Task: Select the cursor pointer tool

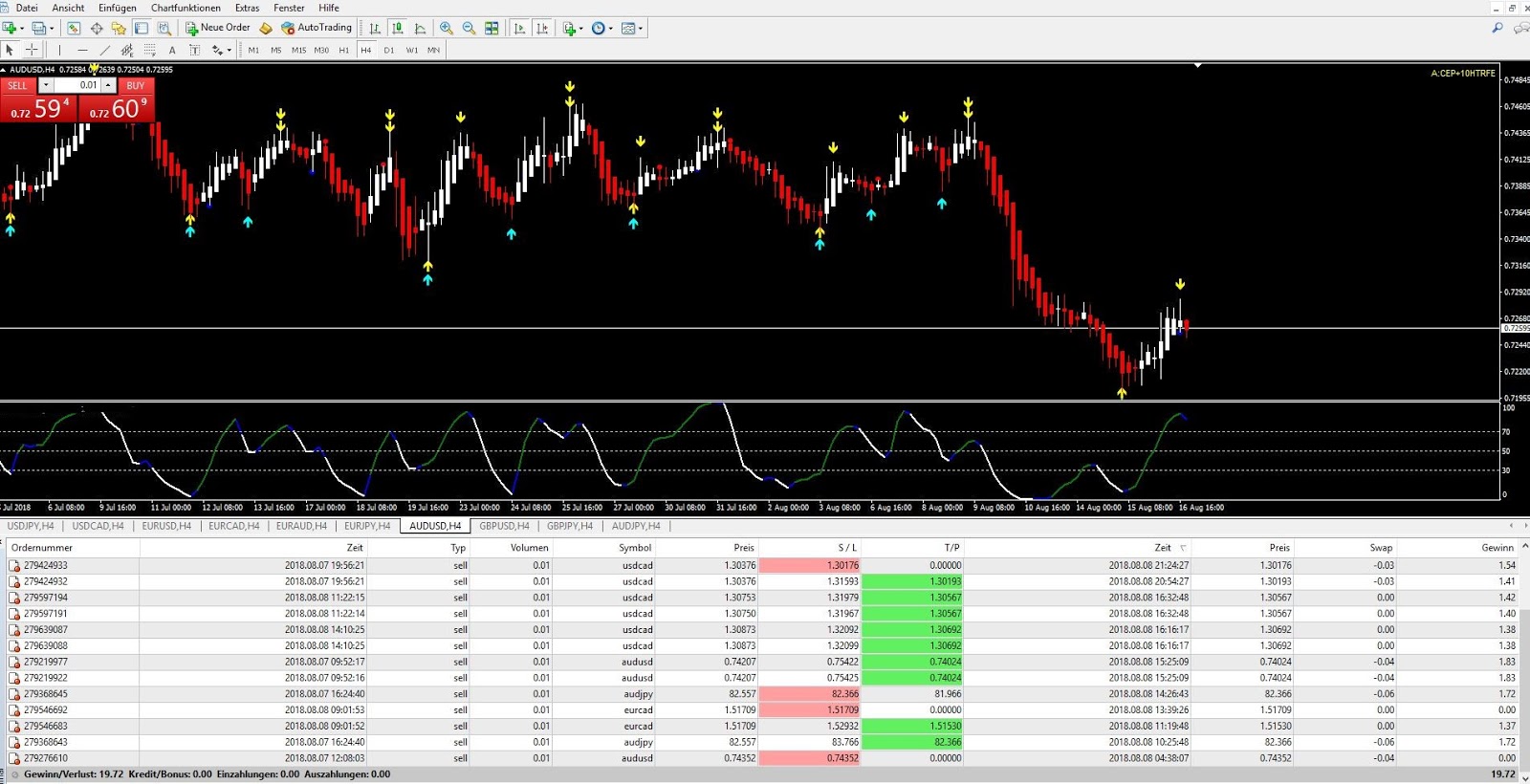Action: 10,50
